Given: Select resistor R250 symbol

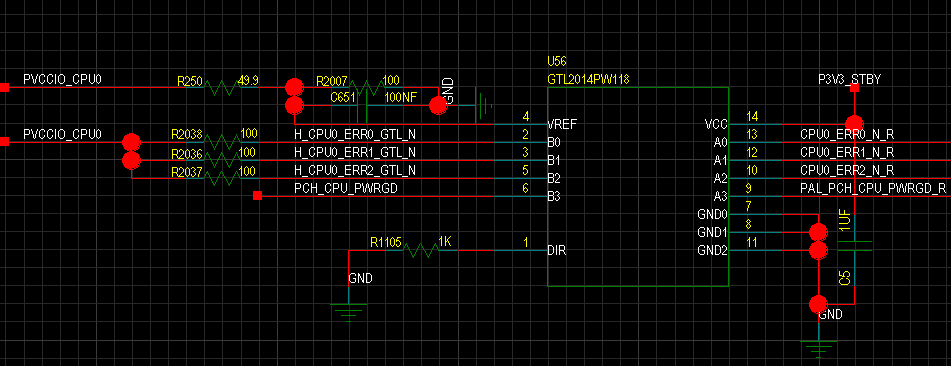Looking at the screenshot, I should [223, 87].
